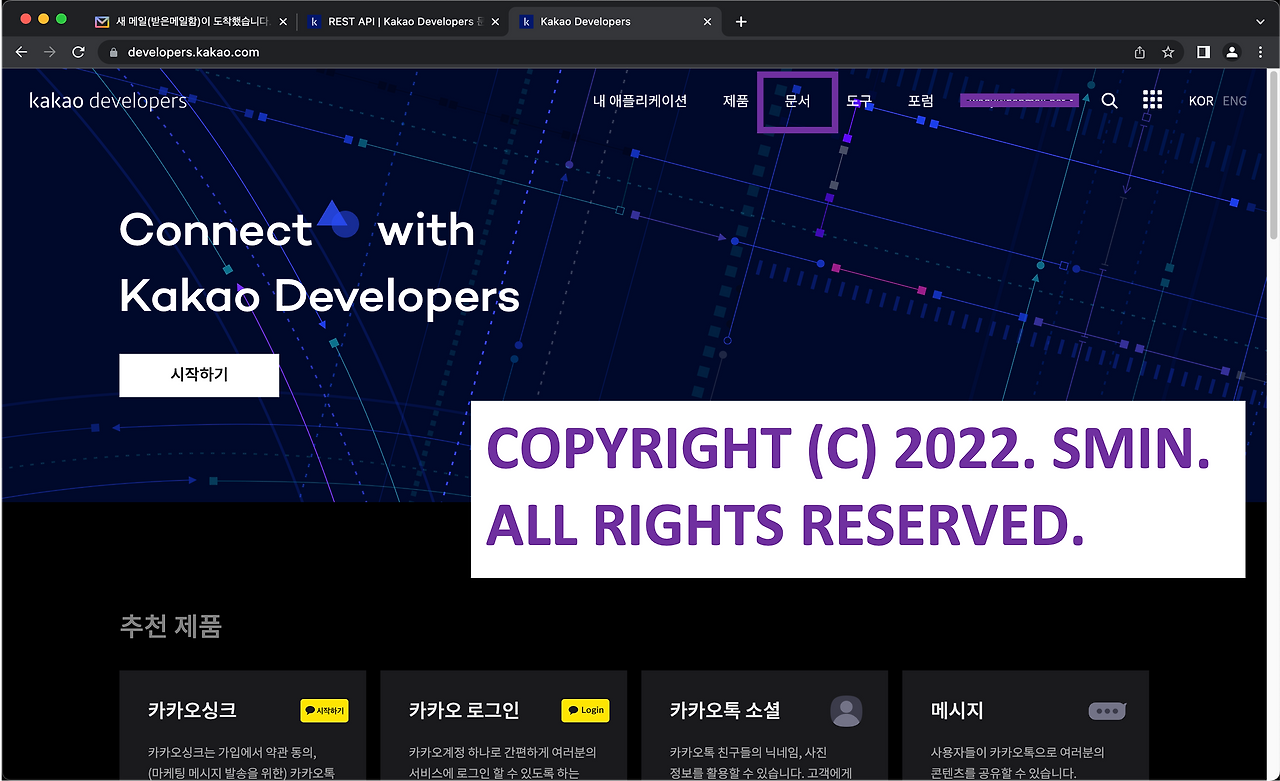Click the 메시지 speech bubble icon

[1107, 710]
